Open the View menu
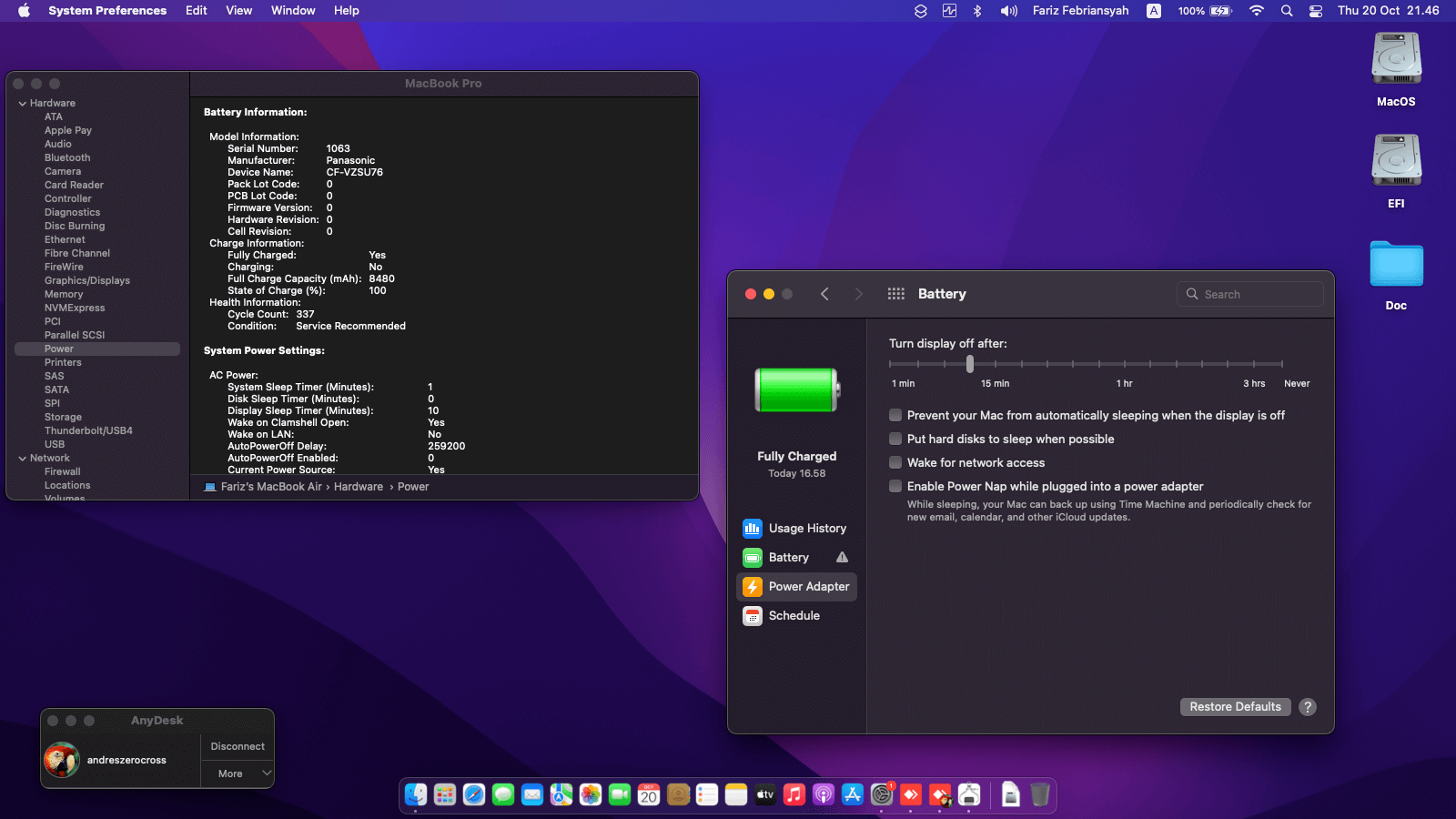1456x819 pixels. [238, 11]
